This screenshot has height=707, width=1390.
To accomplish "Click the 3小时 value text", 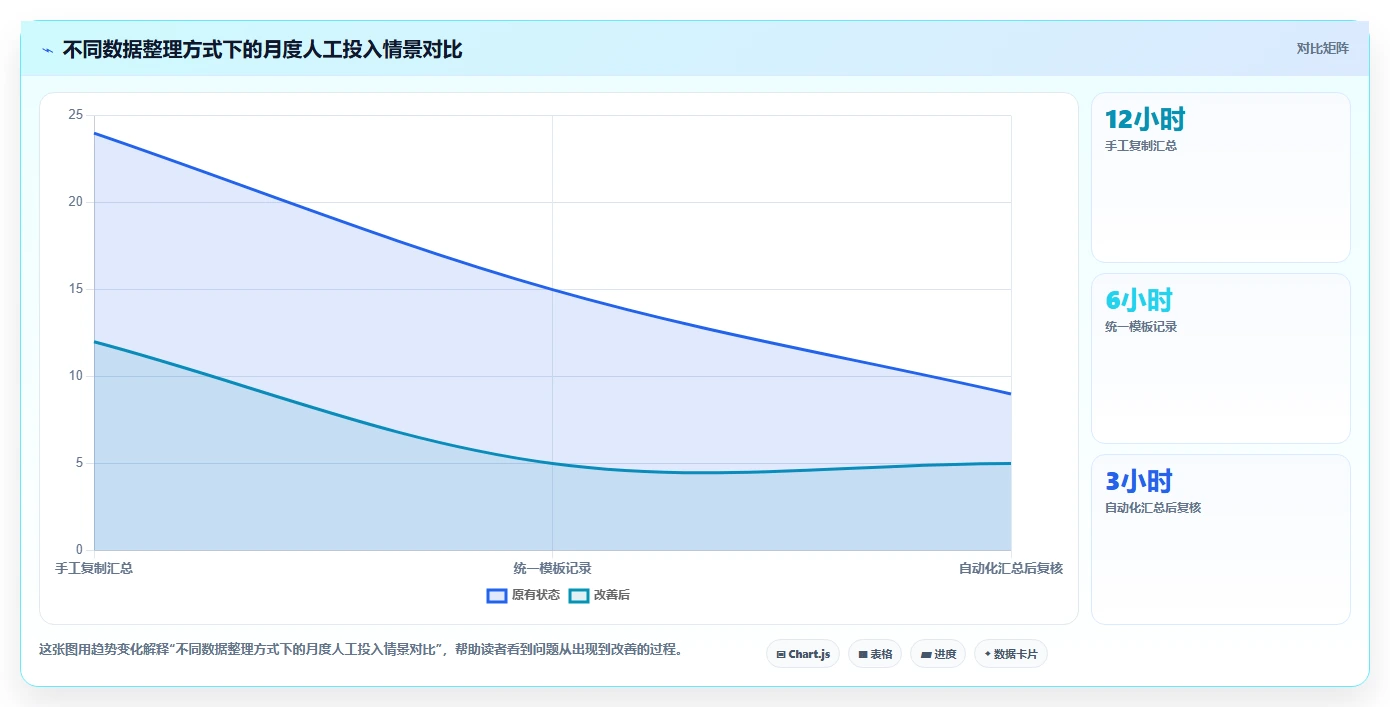I will pos(1139,481).
